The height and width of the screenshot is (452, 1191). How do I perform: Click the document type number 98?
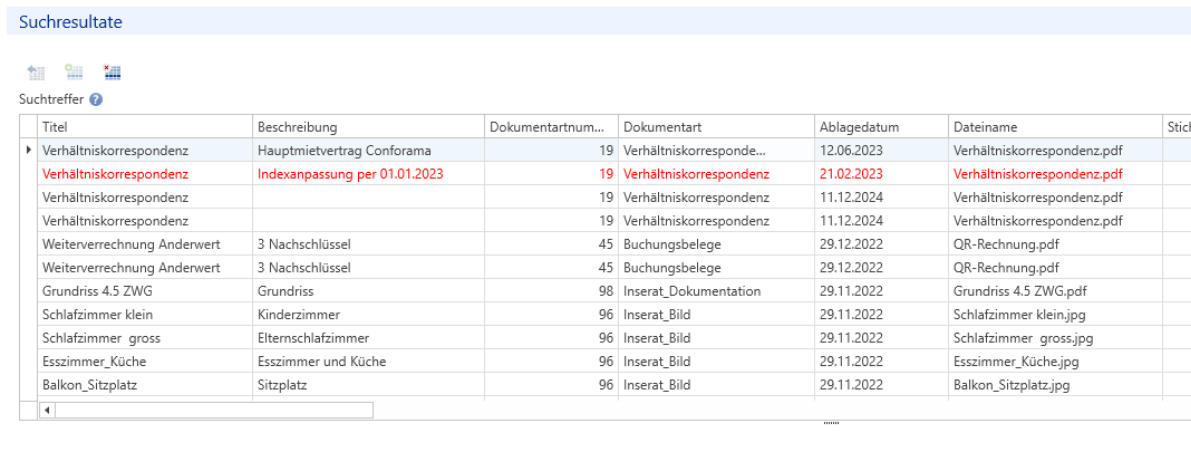[605, 291]
